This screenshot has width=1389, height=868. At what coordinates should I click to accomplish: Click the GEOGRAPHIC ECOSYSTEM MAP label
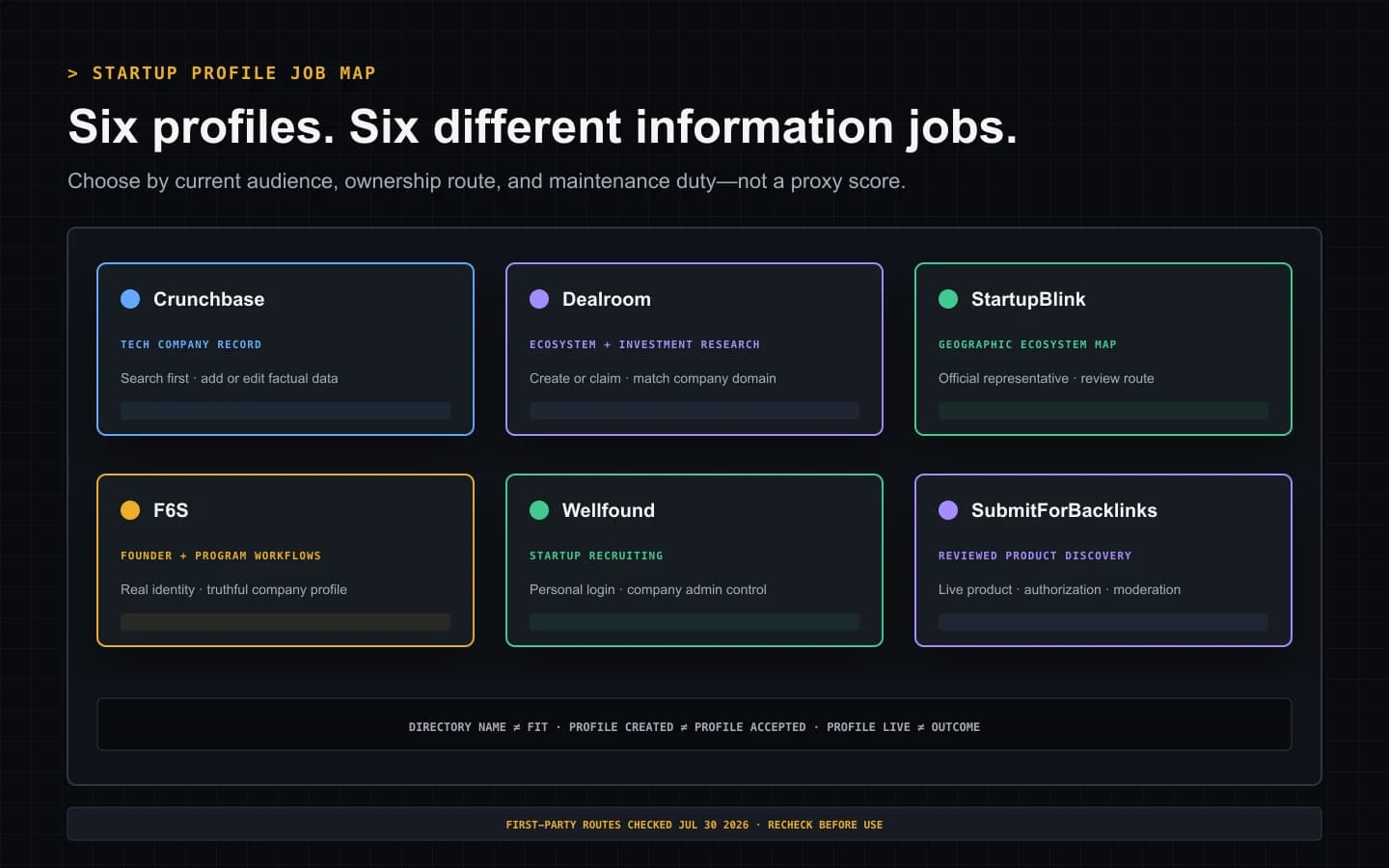point(1027,344)
